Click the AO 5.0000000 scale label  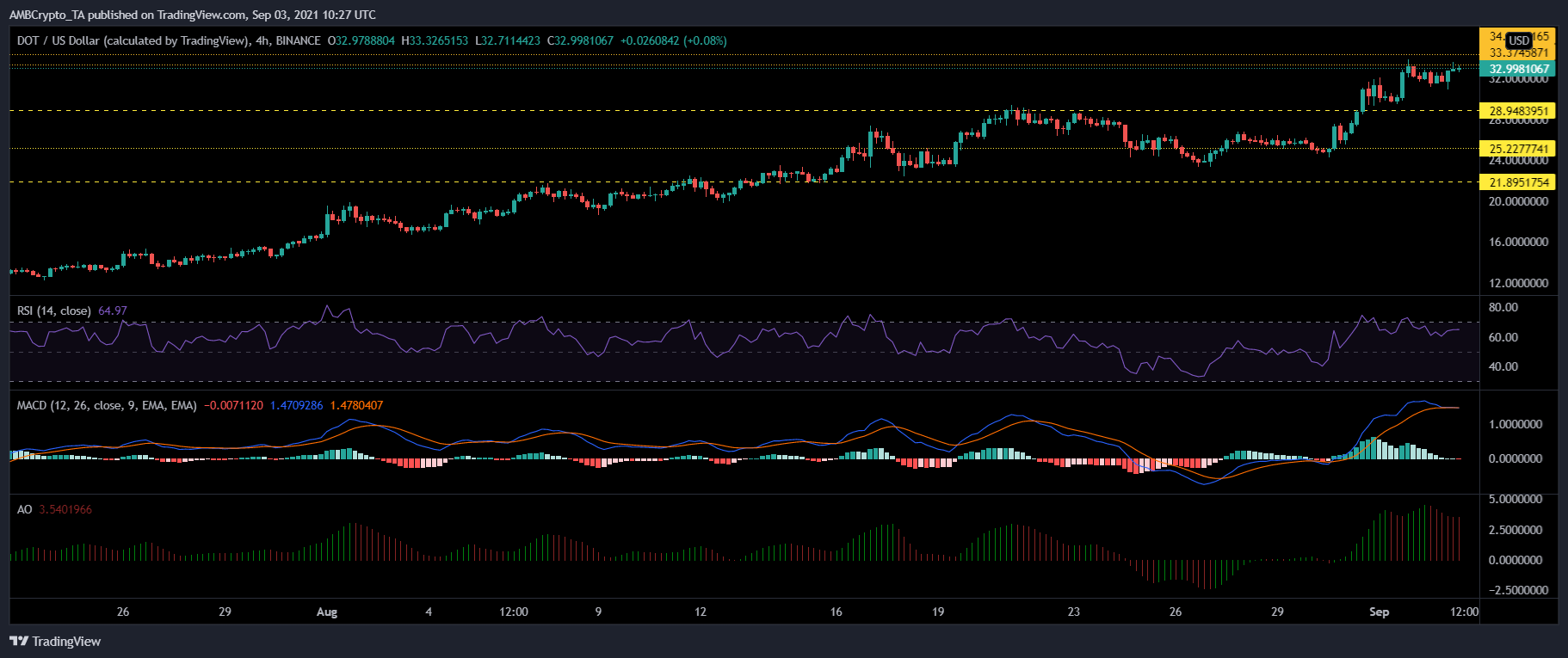1516,499
